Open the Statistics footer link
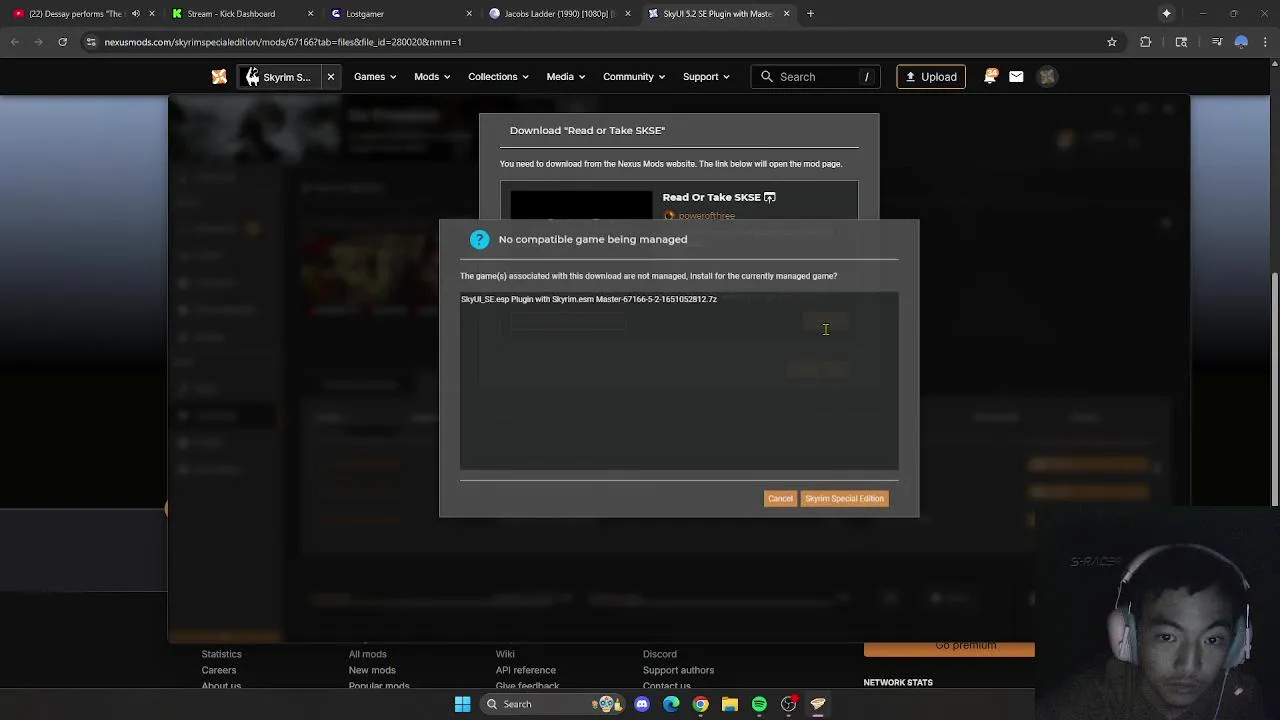Screen dimensions: 1280x720 coord(221,654)
